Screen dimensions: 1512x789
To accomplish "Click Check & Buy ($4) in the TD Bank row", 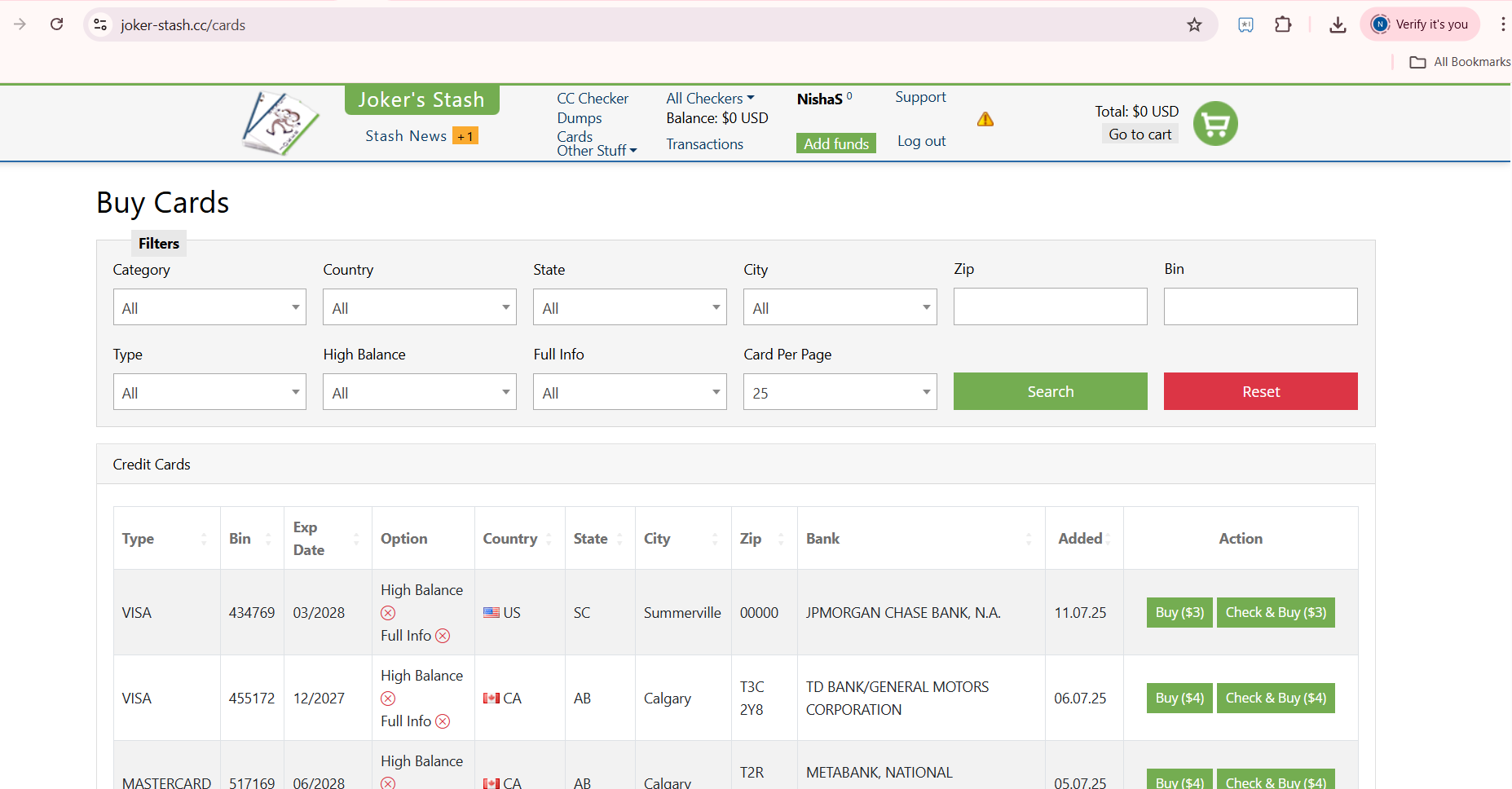I will tap(1276, 698).
